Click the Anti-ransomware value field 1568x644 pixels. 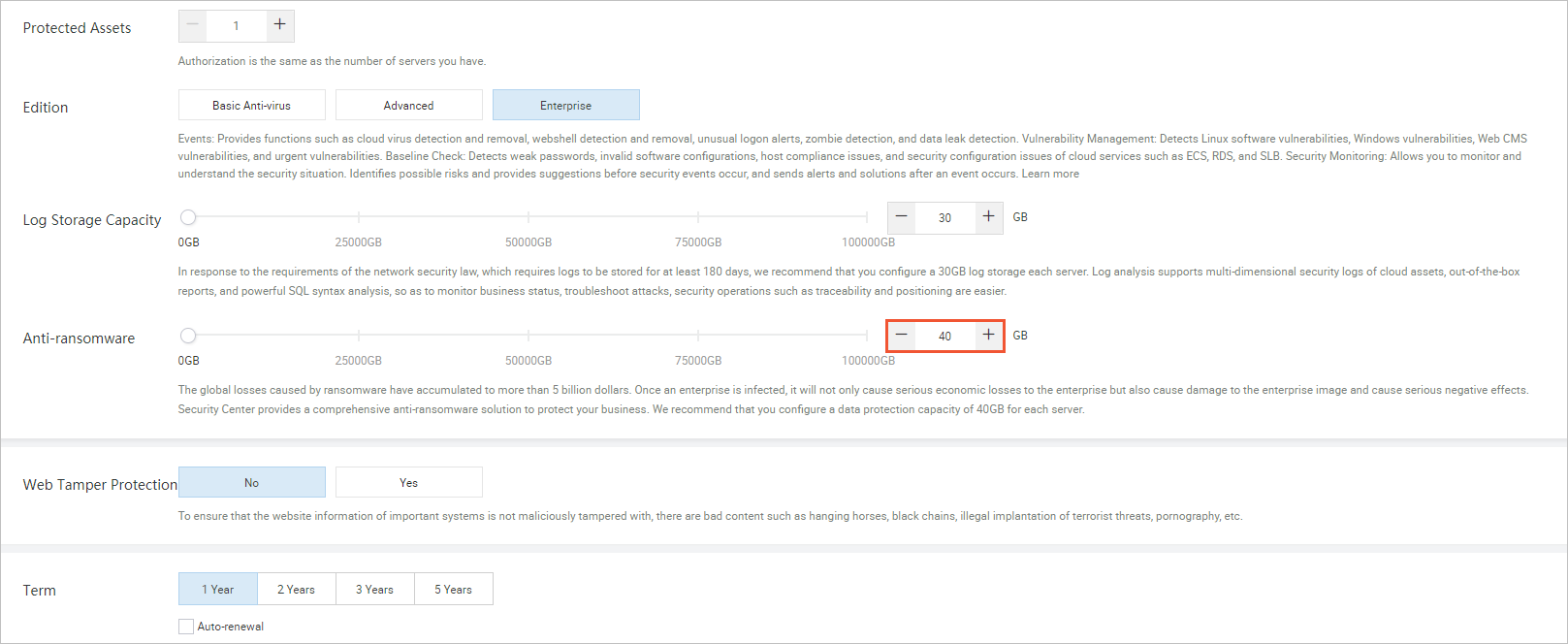click(x=945, y=336)
